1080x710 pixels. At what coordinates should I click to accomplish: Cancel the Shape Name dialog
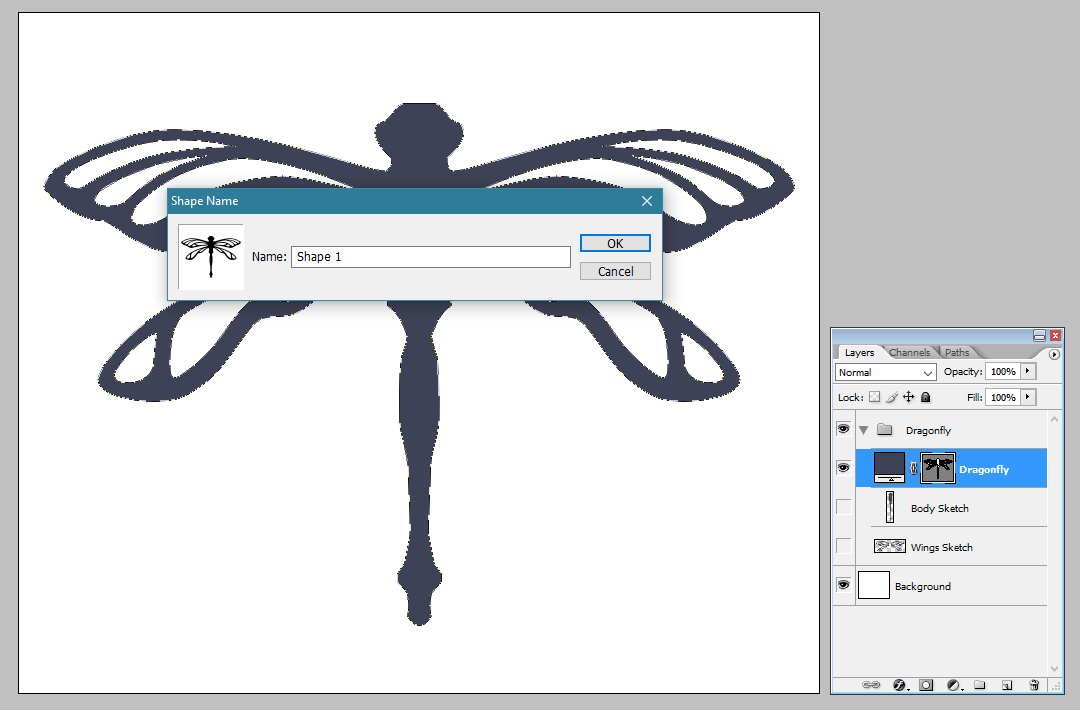coord(615,271)
